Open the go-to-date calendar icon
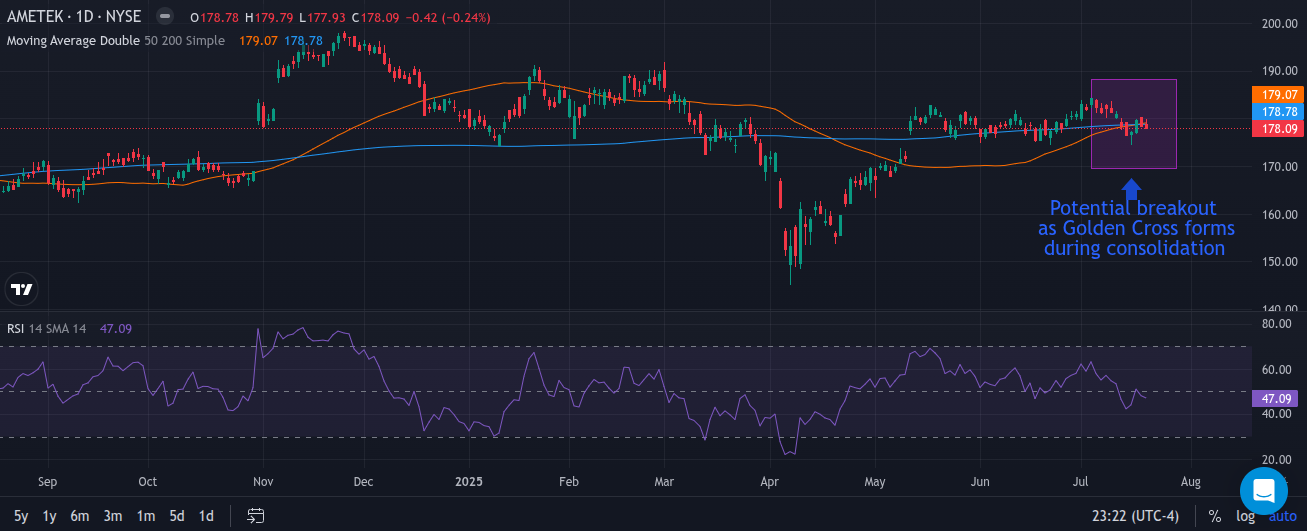This screenshot has width=1307, height=531. tap(256, 516)
